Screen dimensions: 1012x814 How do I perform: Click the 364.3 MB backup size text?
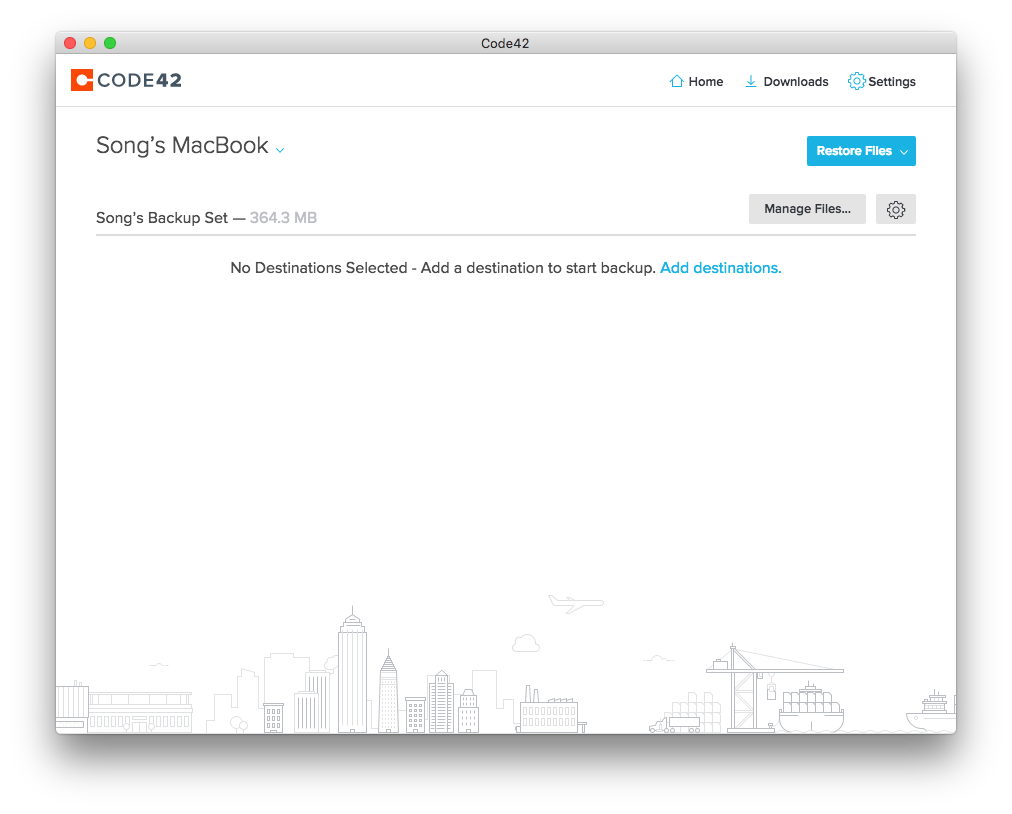point(283,218)
